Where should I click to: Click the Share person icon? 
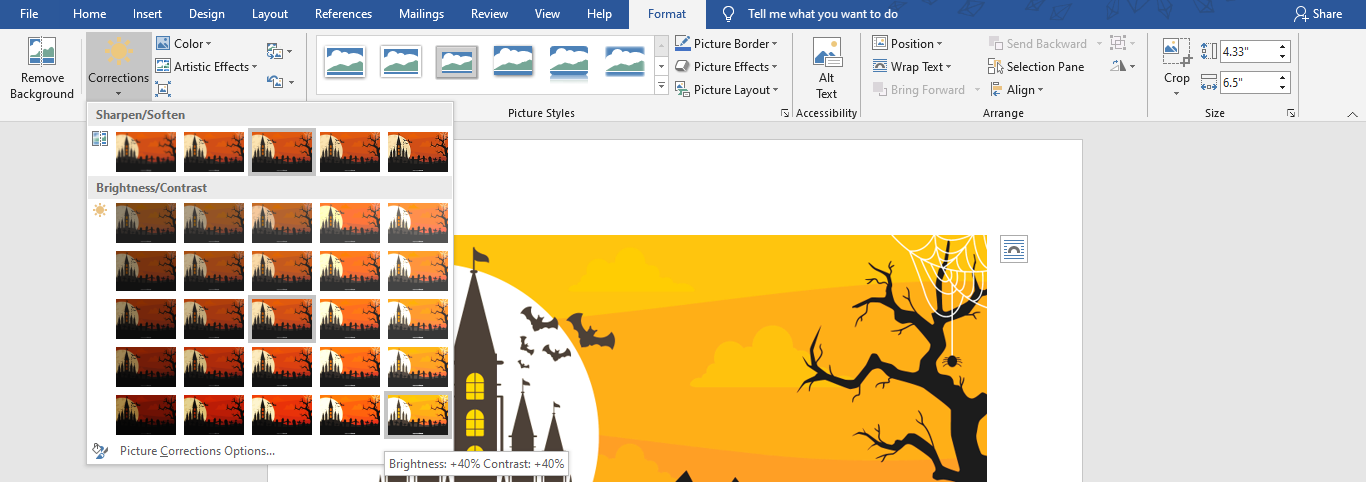pyautogui.click(x=1300, y=14)
